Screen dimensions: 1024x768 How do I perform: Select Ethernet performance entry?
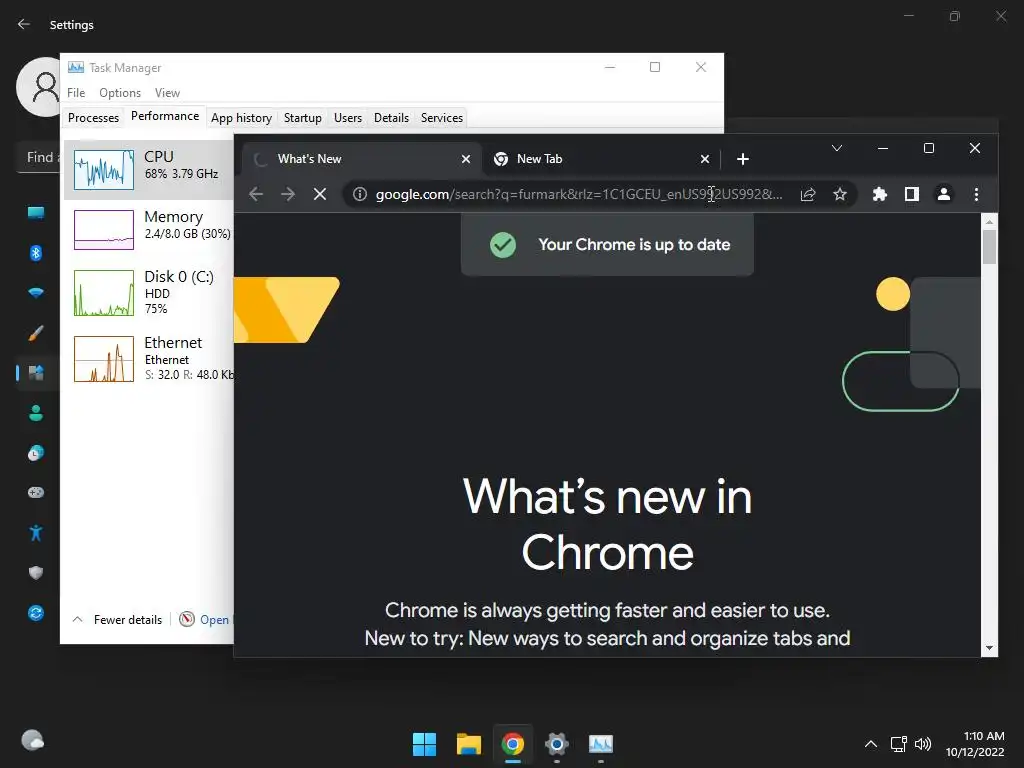click(x=149, y=359)
